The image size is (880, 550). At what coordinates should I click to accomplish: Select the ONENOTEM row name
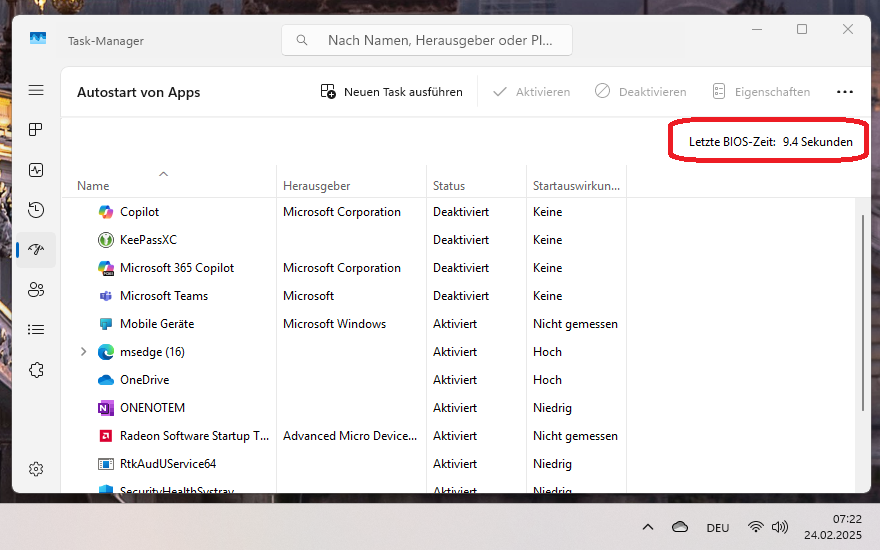[153, 408]
